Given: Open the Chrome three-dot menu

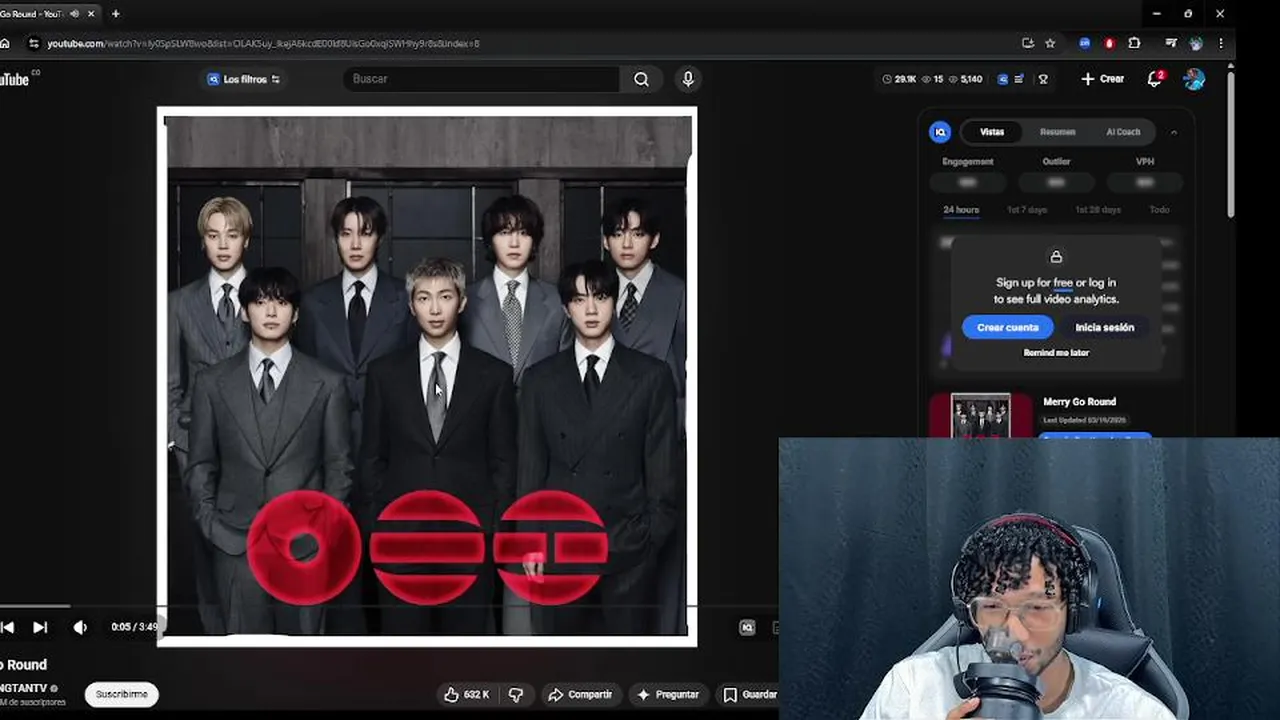Looking at the screenshot, I should pos(1221,43).
